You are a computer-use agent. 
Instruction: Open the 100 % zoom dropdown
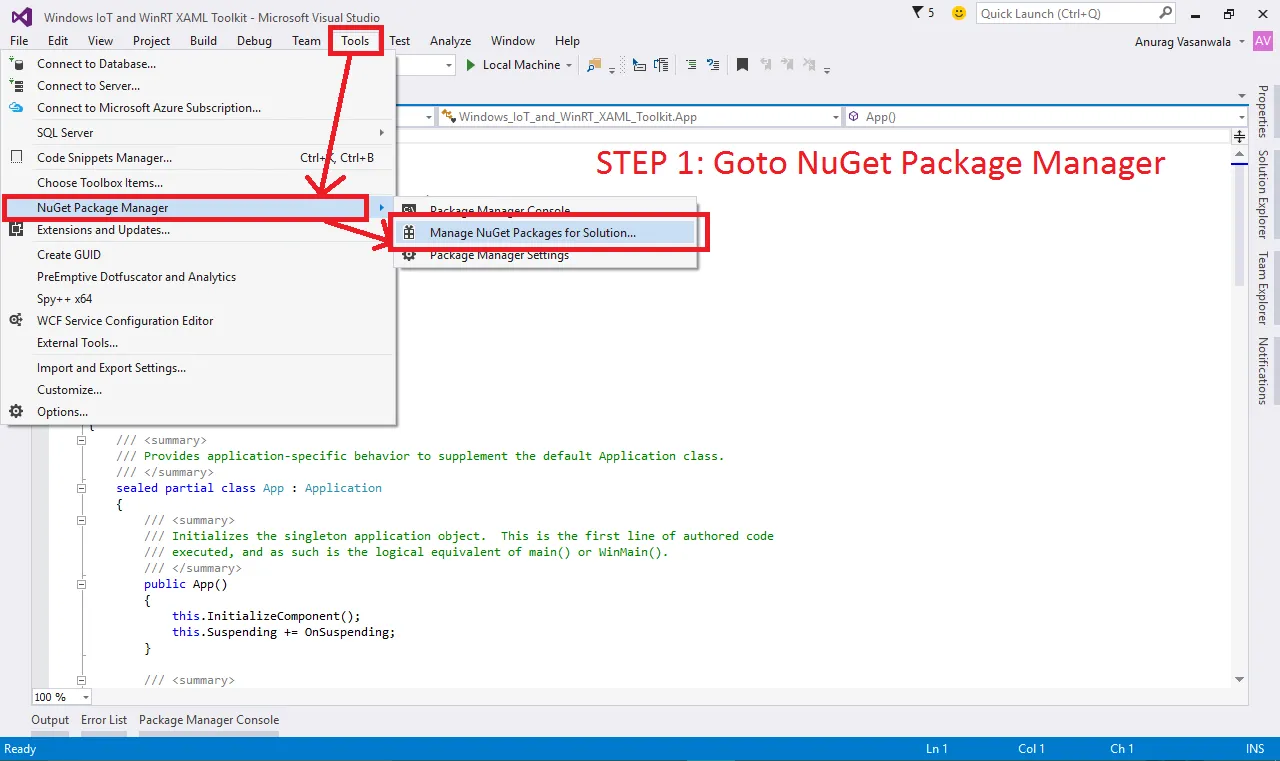(x=85, y=697)
